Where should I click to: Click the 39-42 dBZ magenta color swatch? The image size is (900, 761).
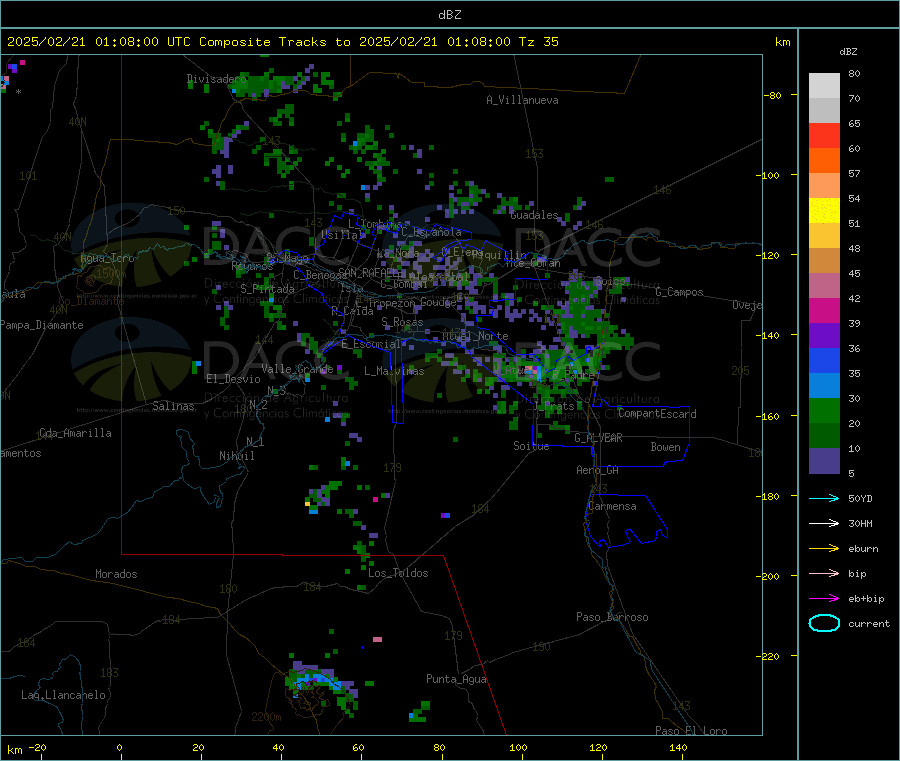pos(824,310)
